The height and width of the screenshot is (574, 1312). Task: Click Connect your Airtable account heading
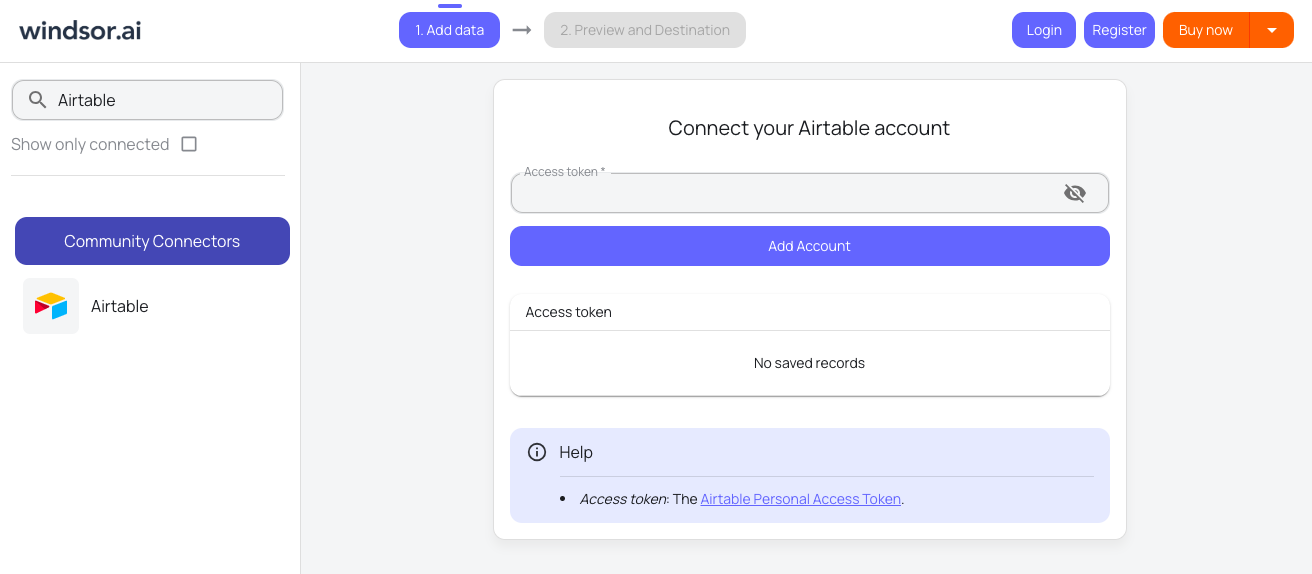point(809,128)
